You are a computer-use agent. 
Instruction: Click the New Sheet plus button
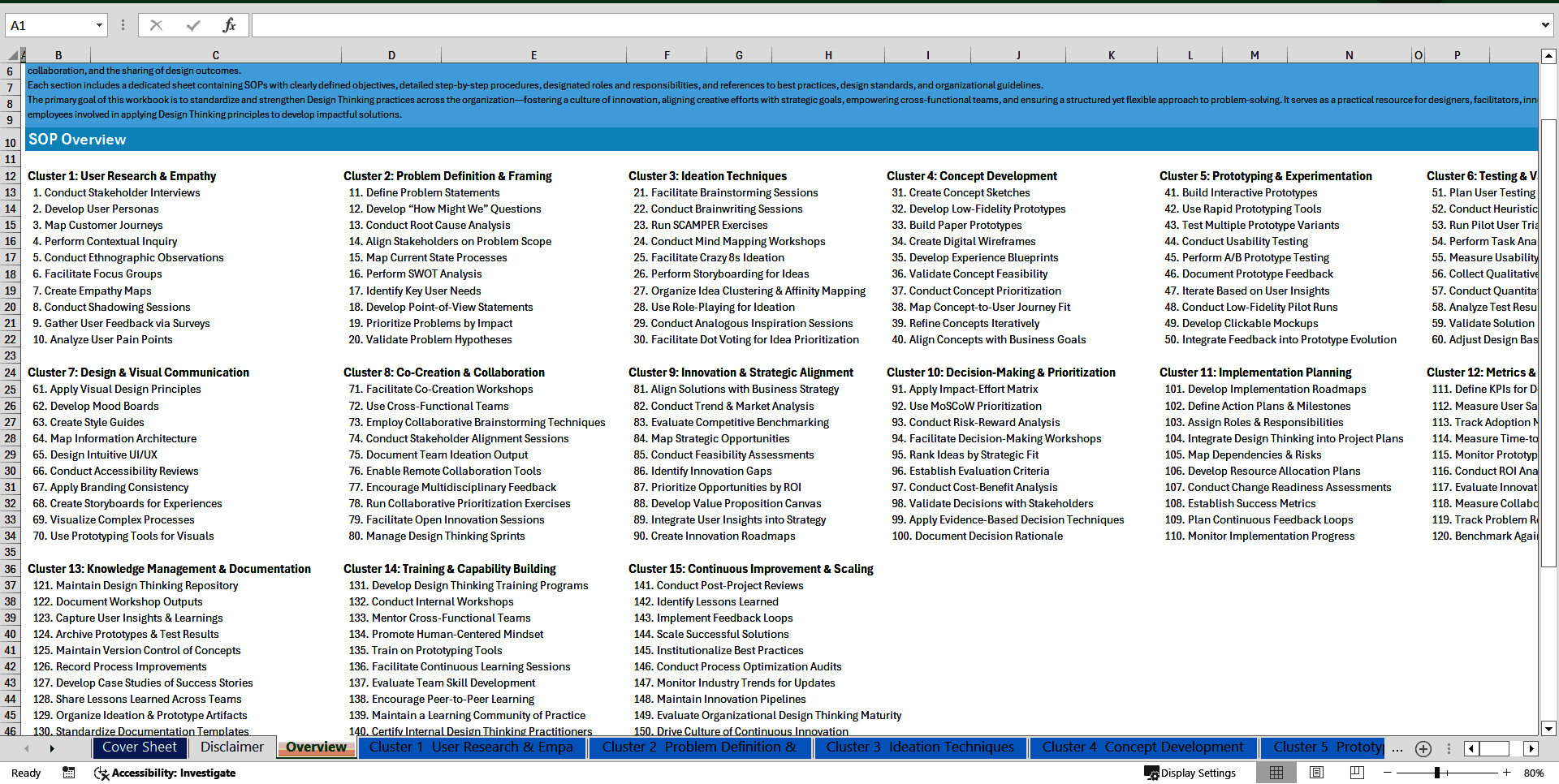click(1423, 748)
